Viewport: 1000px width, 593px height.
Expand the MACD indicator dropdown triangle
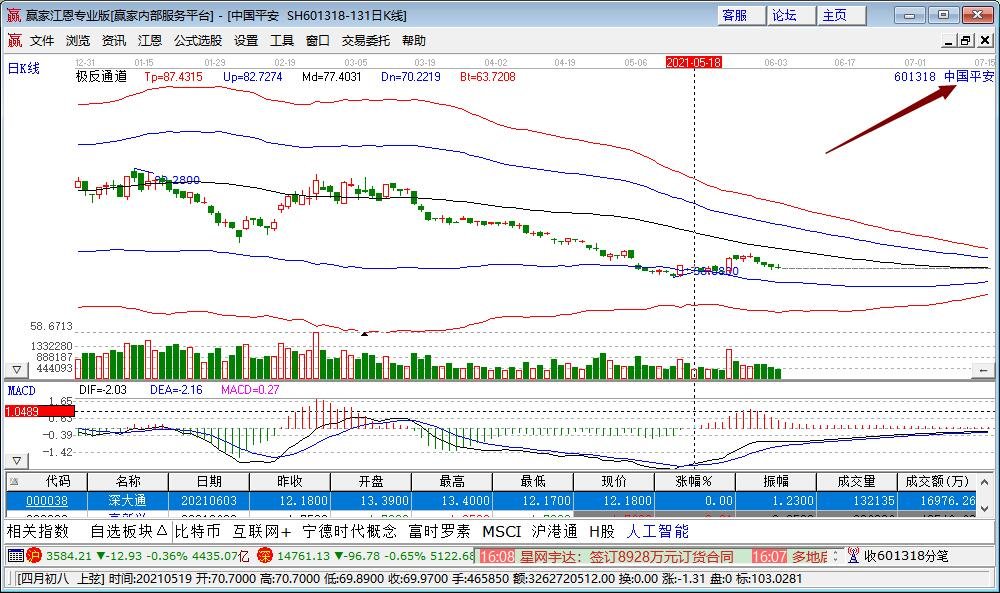(x=17, y=460)
